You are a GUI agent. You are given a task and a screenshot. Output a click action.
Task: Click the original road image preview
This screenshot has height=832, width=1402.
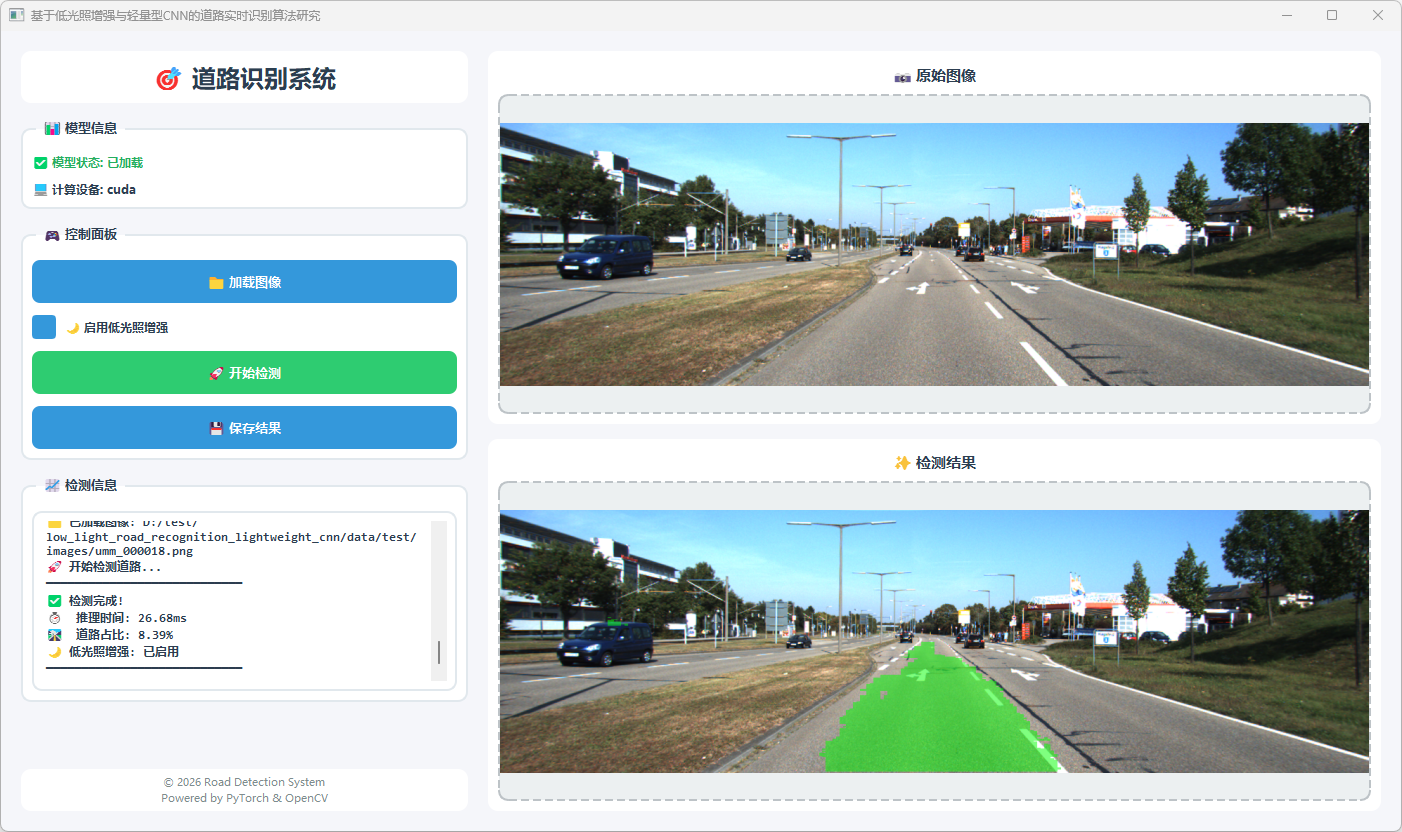934,254
